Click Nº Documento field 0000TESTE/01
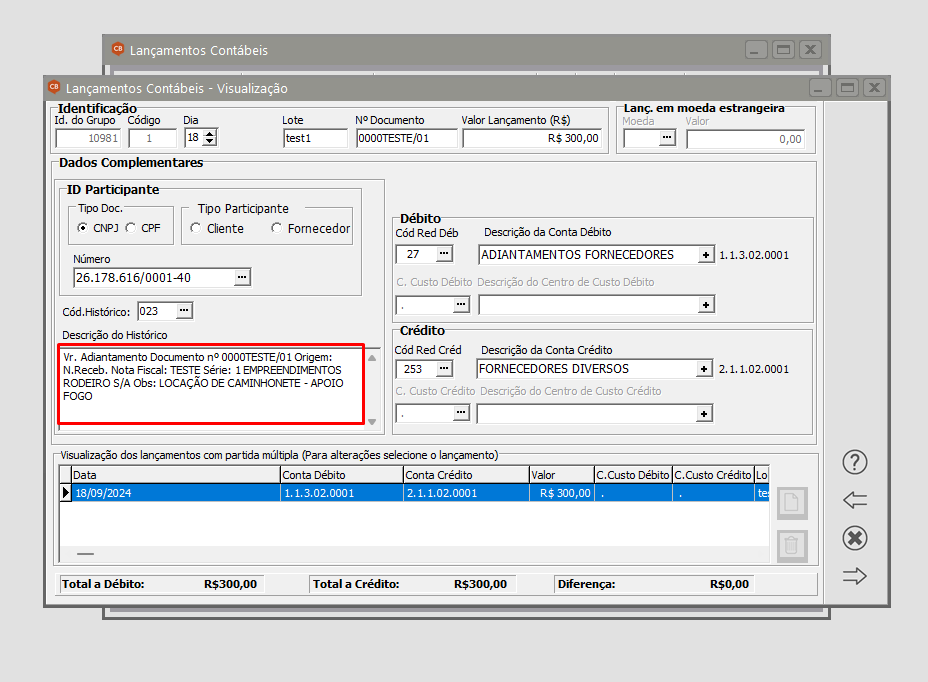Screen dimensions: 928x682 pos(407,138)
